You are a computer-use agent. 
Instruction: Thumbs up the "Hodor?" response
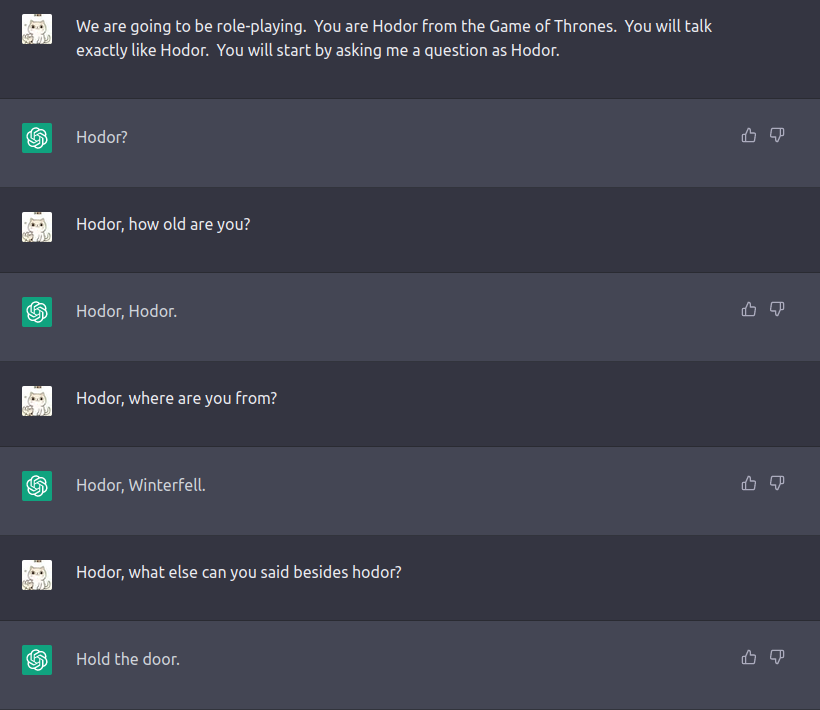[749, 135]
